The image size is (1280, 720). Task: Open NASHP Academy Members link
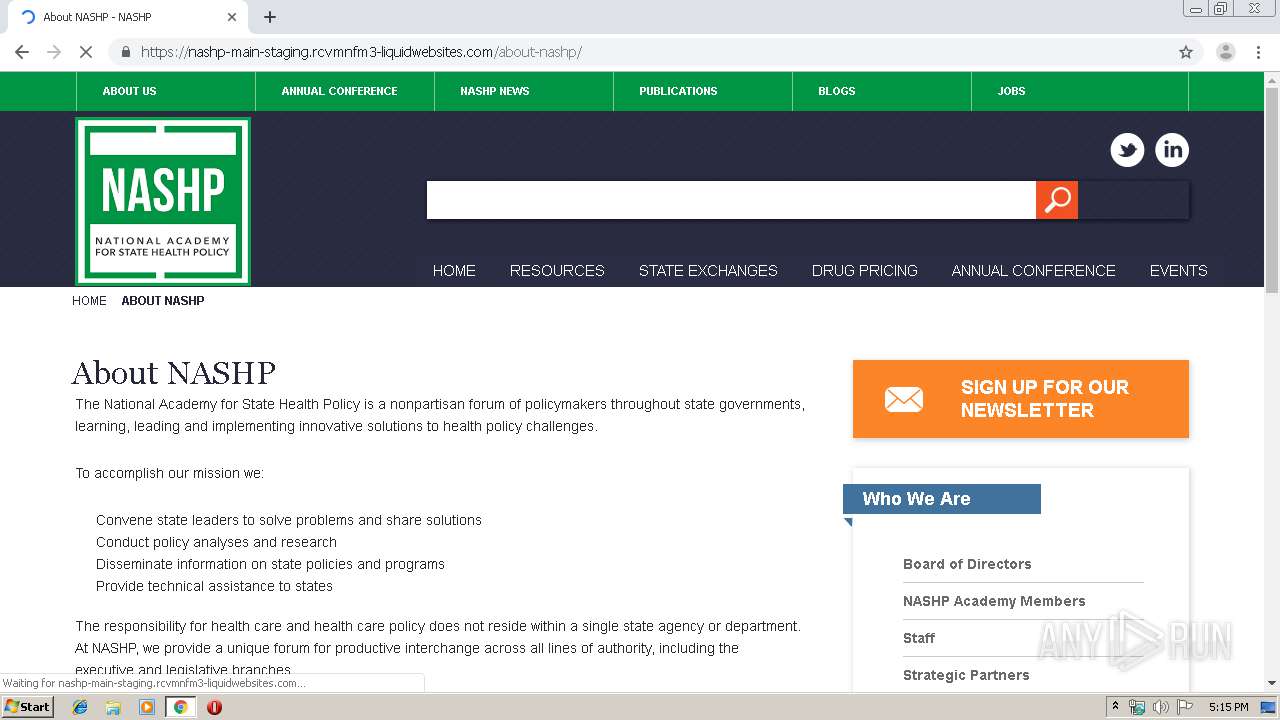pyautogui.click(x=994, y=601)
